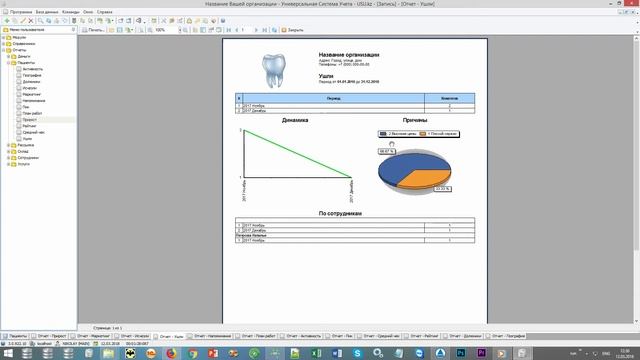Screen dimensions: 640x360
Task: Switch to Отчет - Активность tab
Action: pyautogui.click(x=301, y=336)
